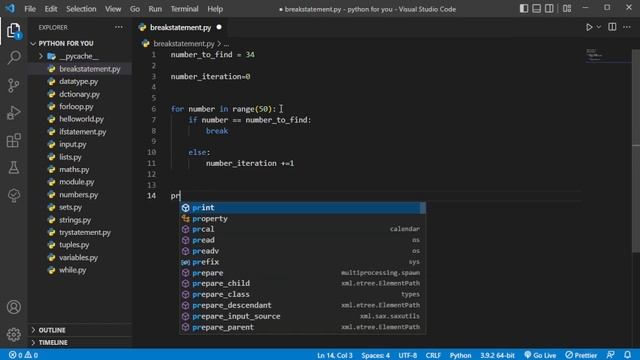Change indentation via Spaces: 4
This screenshot has height=360, width=640.
coord(376,355)
